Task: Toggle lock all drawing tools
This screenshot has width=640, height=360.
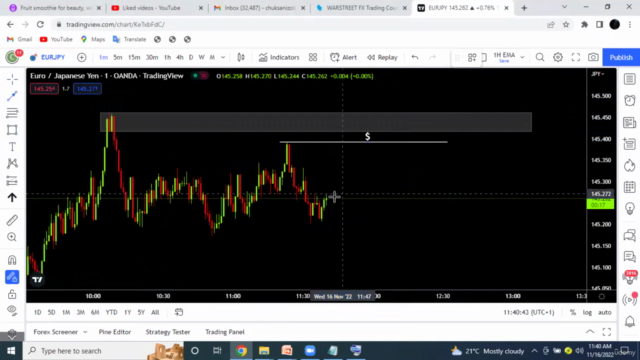Action: tap(12, 293)
